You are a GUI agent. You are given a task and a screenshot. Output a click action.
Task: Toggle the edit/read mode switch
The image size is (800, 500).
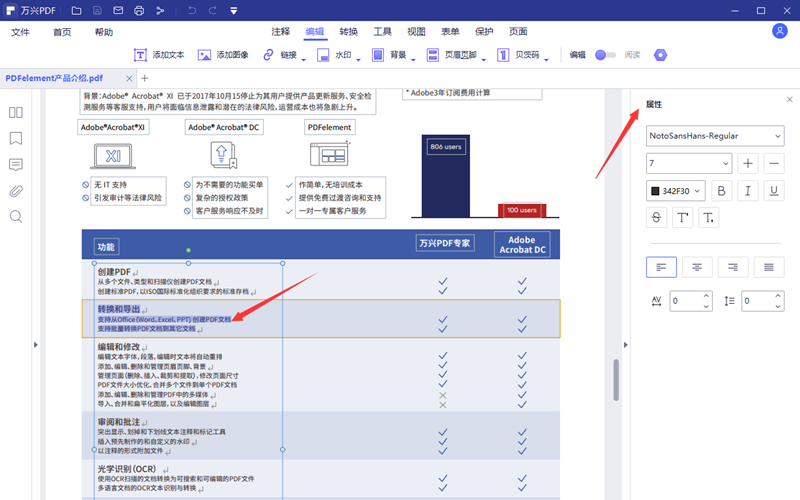605,55
